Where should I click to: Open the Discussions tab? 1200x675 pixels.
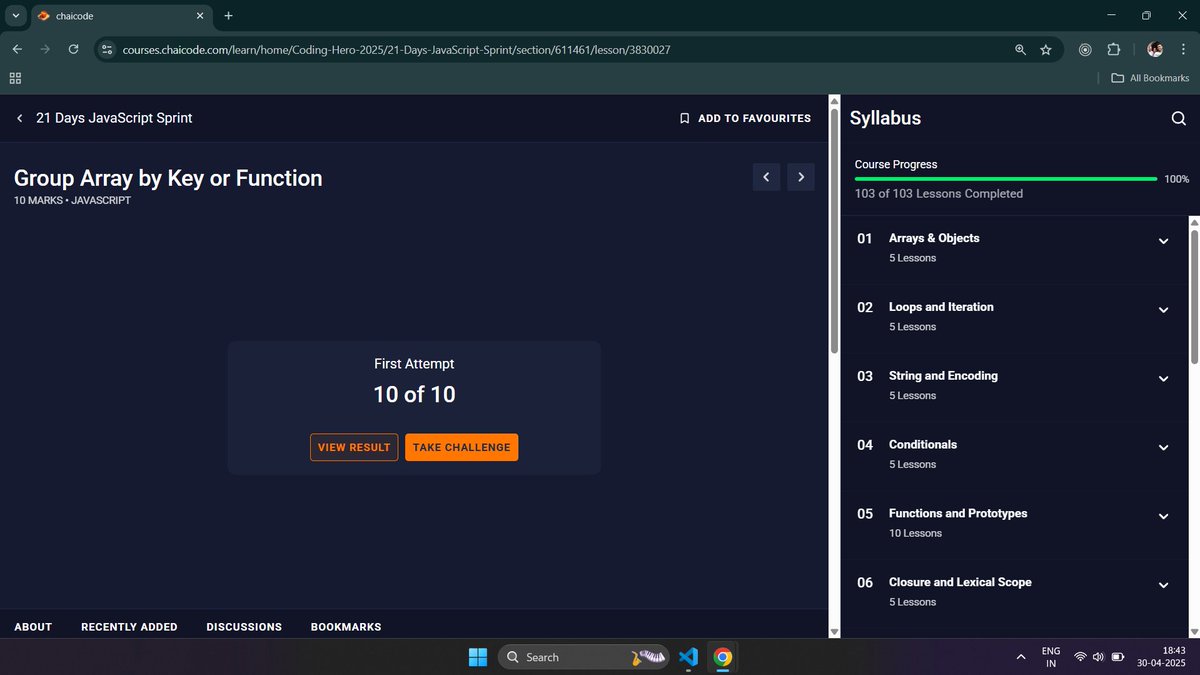tap(244, 627)
